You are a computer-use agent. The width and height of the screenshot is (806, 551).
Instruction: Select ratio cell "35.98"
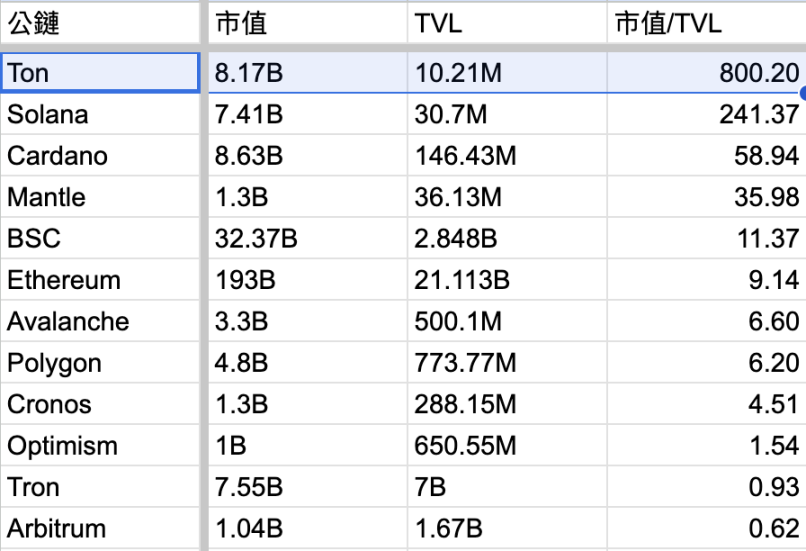click(x=707, y=197)
